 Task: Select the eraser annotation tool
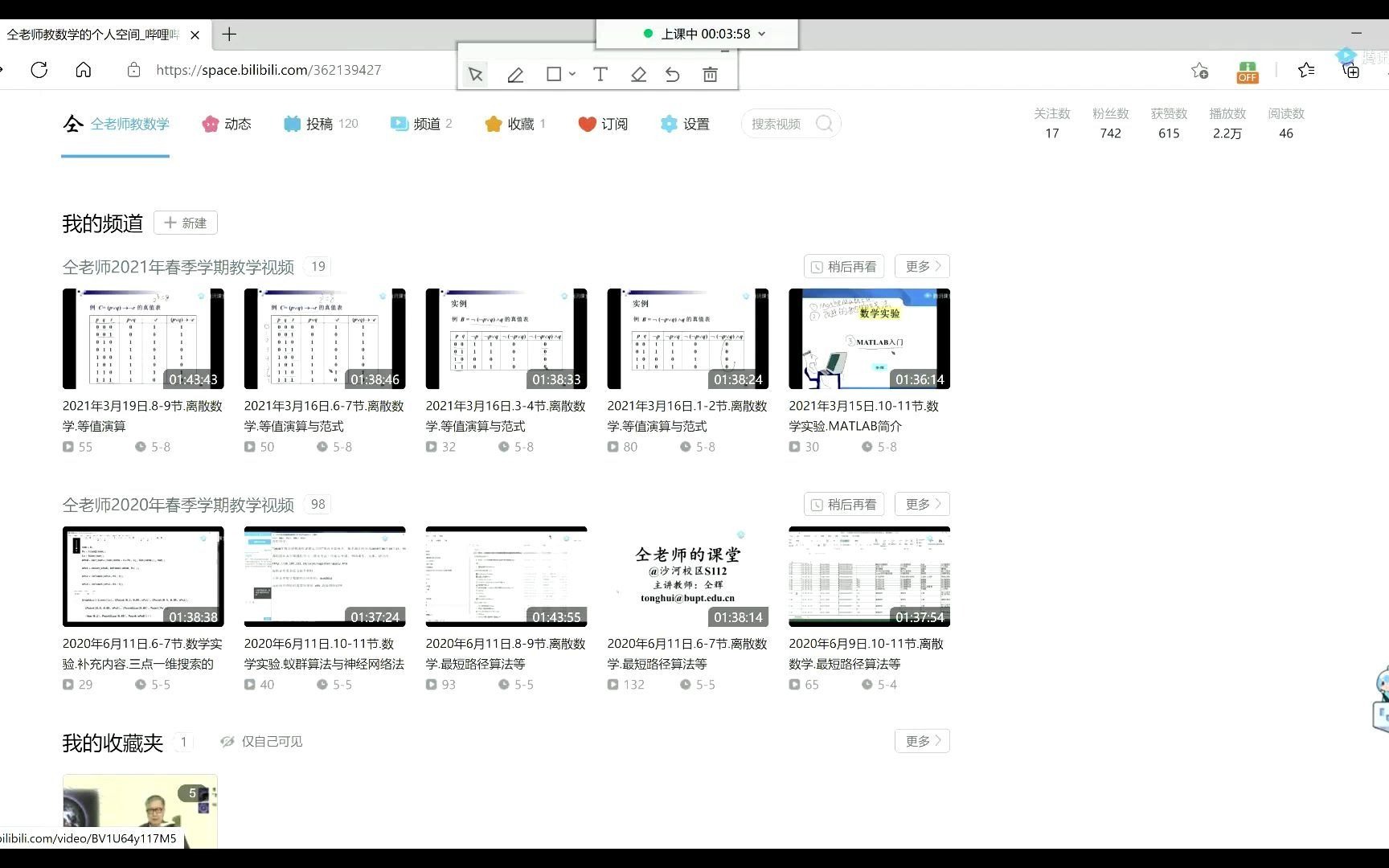(x=638, y=75)
